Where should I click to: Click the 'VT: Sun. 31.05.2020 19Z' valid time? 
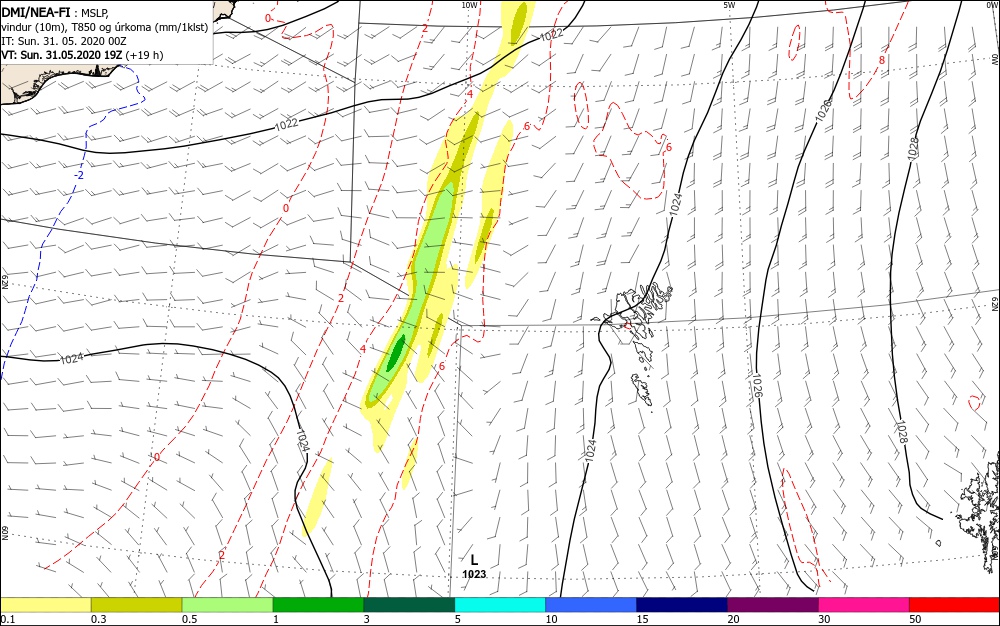click(61, 55)
